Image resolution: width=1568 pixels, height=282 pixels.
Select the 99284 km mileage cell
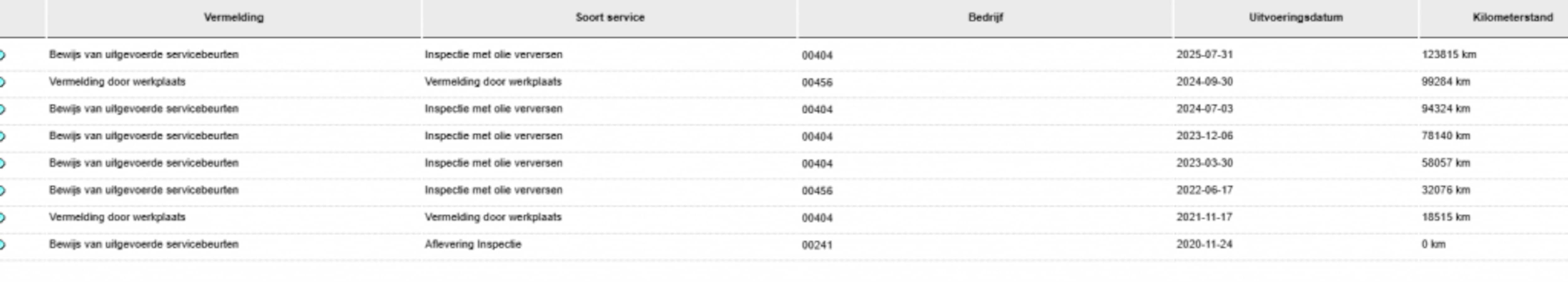click(1446, 82)
